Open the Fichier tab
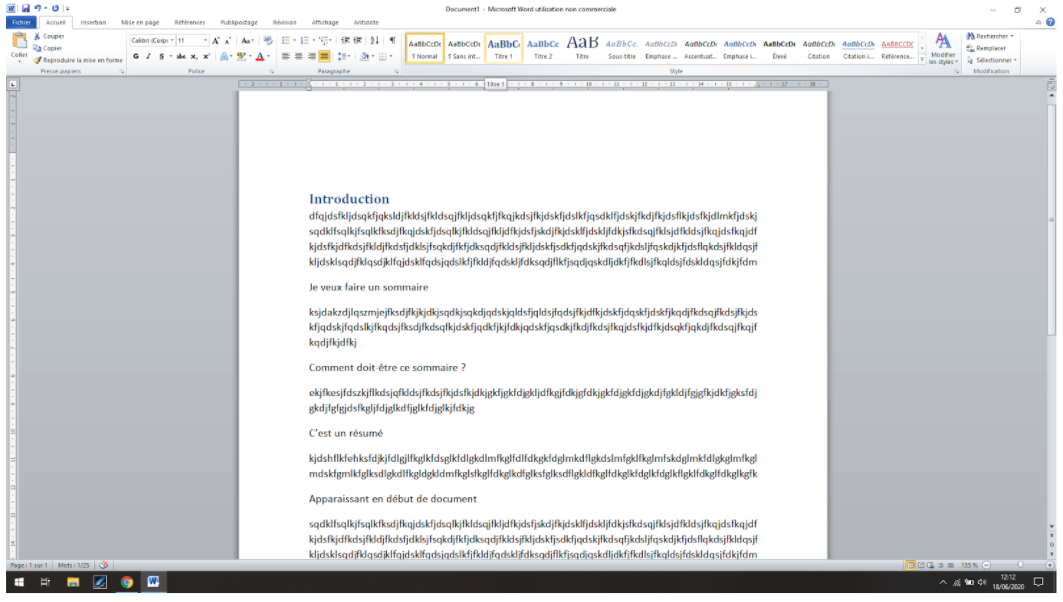The height and width of the screenshot is (602, 1063). 21,22
